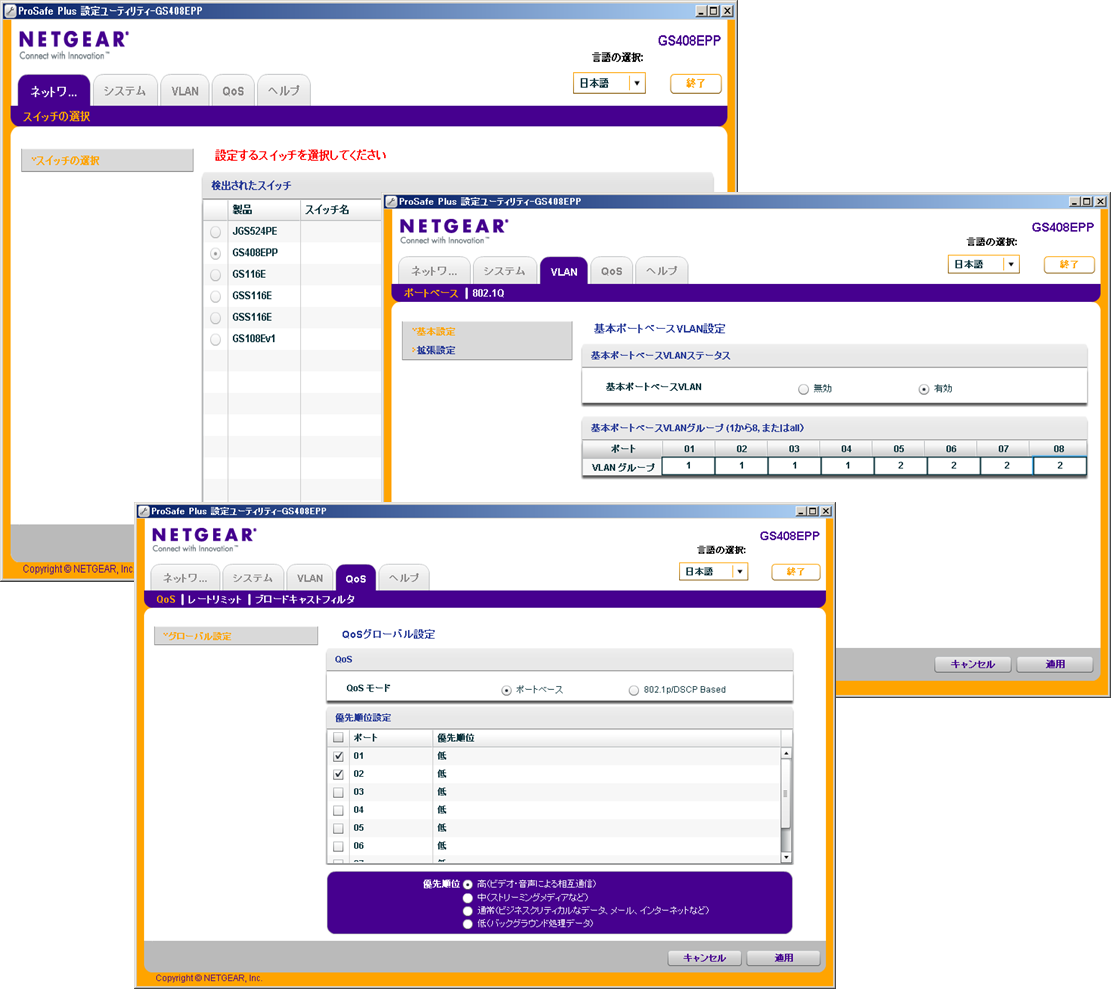
Task: Select 高 priority radio option
Action: pyautogui.click(x=468, y=884)
